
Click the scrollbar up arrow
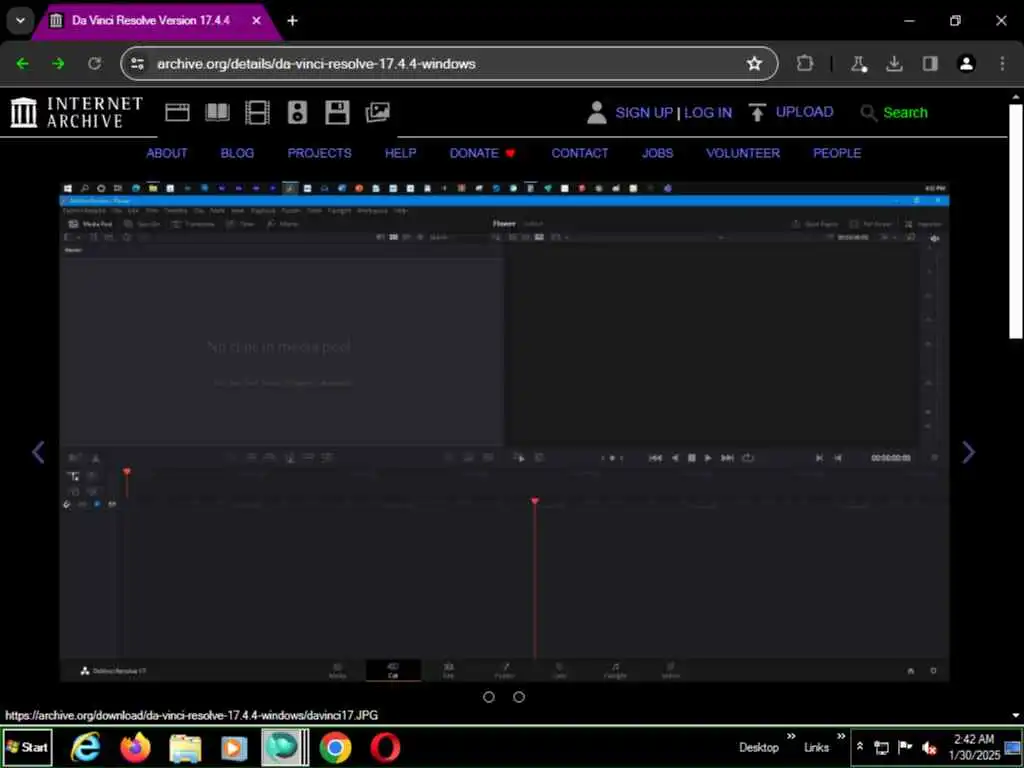(x=1016, y=97)
